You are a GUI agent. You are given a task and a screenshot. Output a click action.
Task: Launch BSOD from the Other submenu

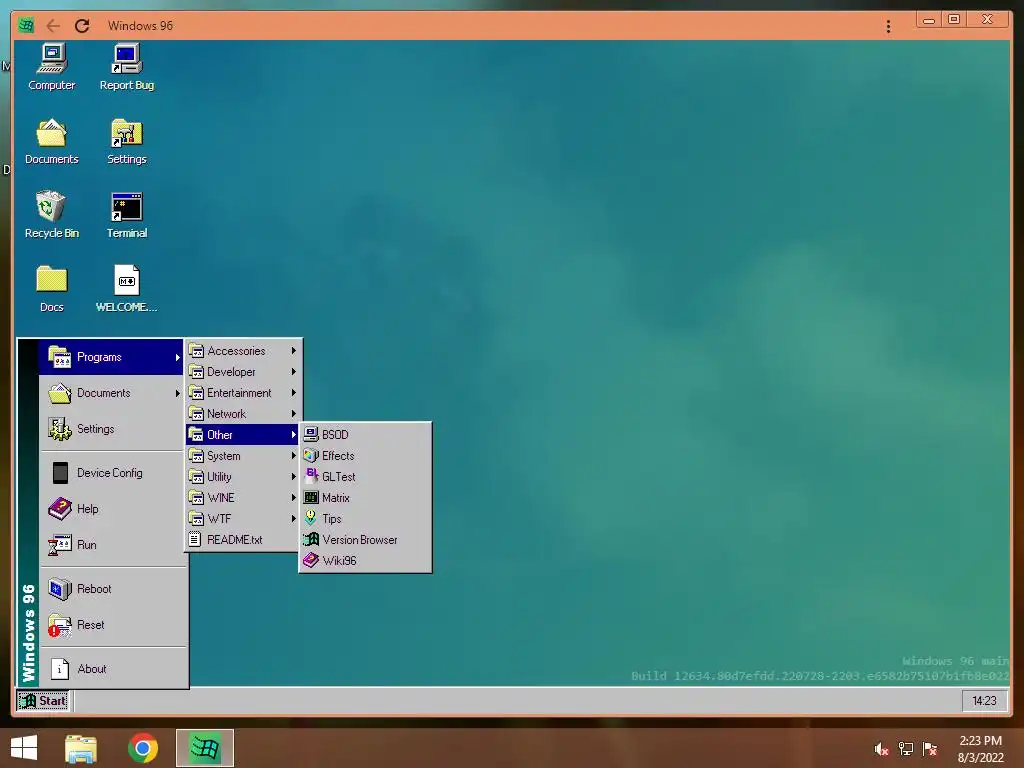(x=365, y=434)
